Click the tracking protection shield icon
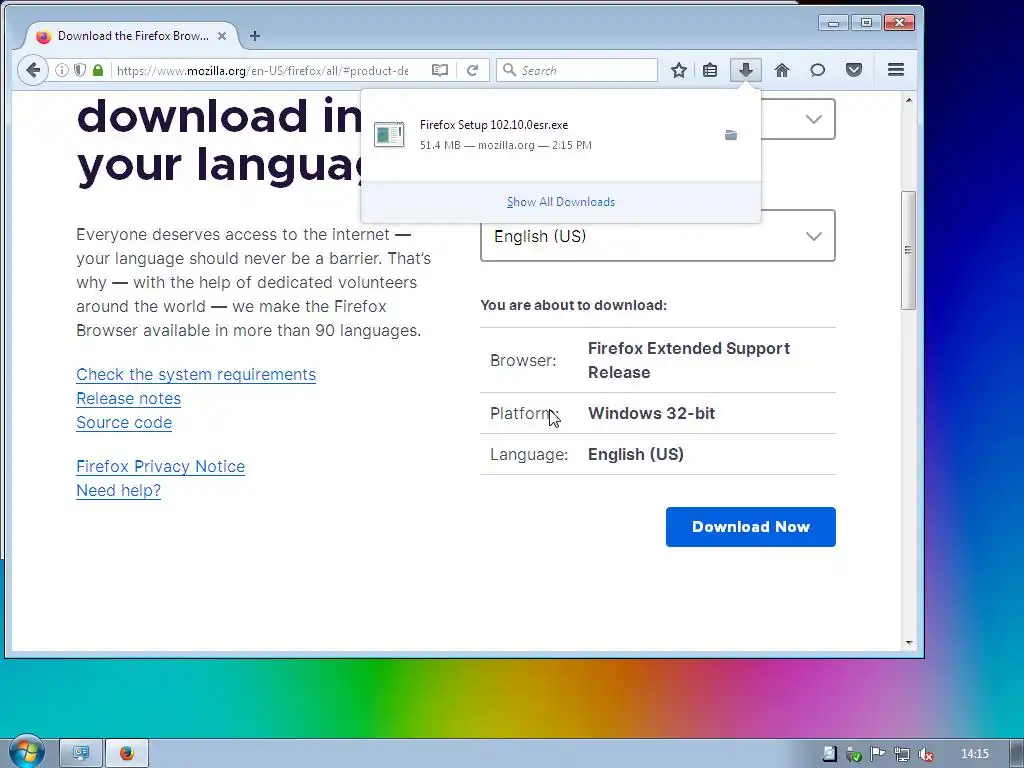Image resolution: width=1024 pixels, height=768 pixels. tap(80, 70)
